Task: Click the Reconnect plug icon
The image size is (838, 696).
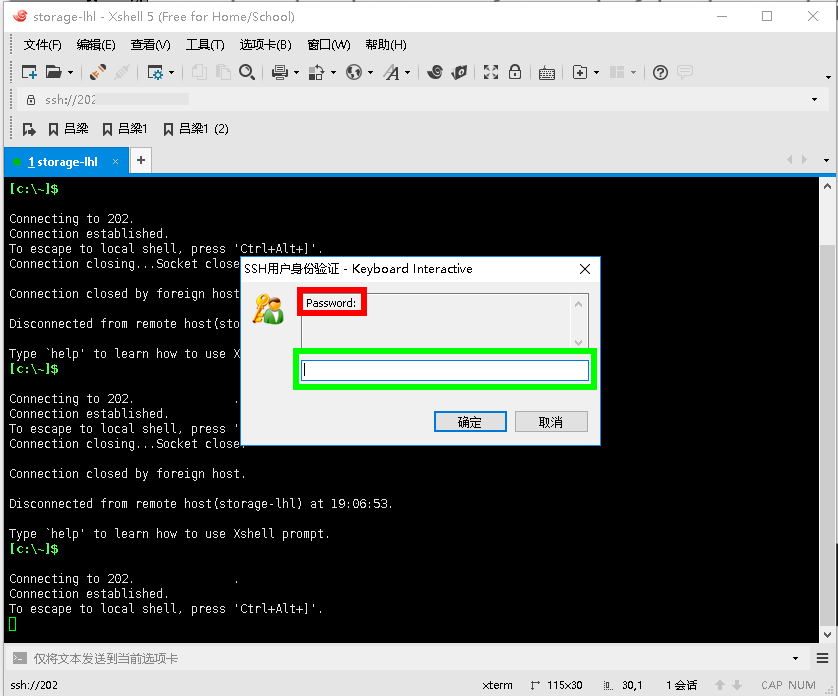Action: coord(98,72)
